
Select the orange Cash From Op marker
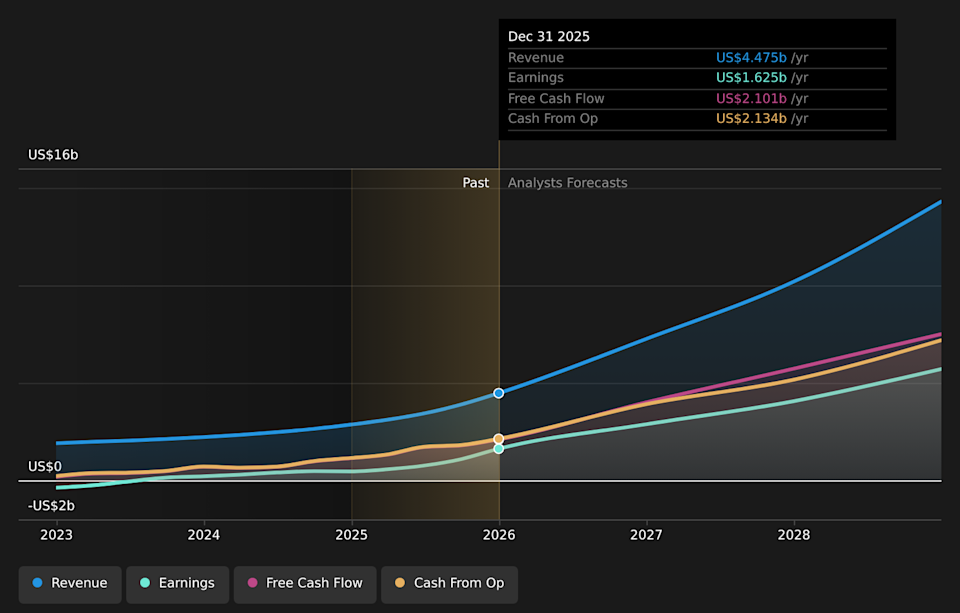click(x=498, y=438)
